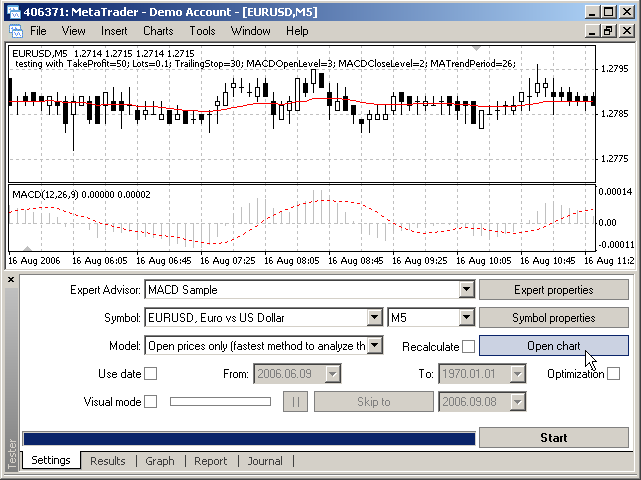The width and height of the screenshot is (641, 480).
Task: Expand the Expert Advisor dropdown
Action: click(466, 289)
